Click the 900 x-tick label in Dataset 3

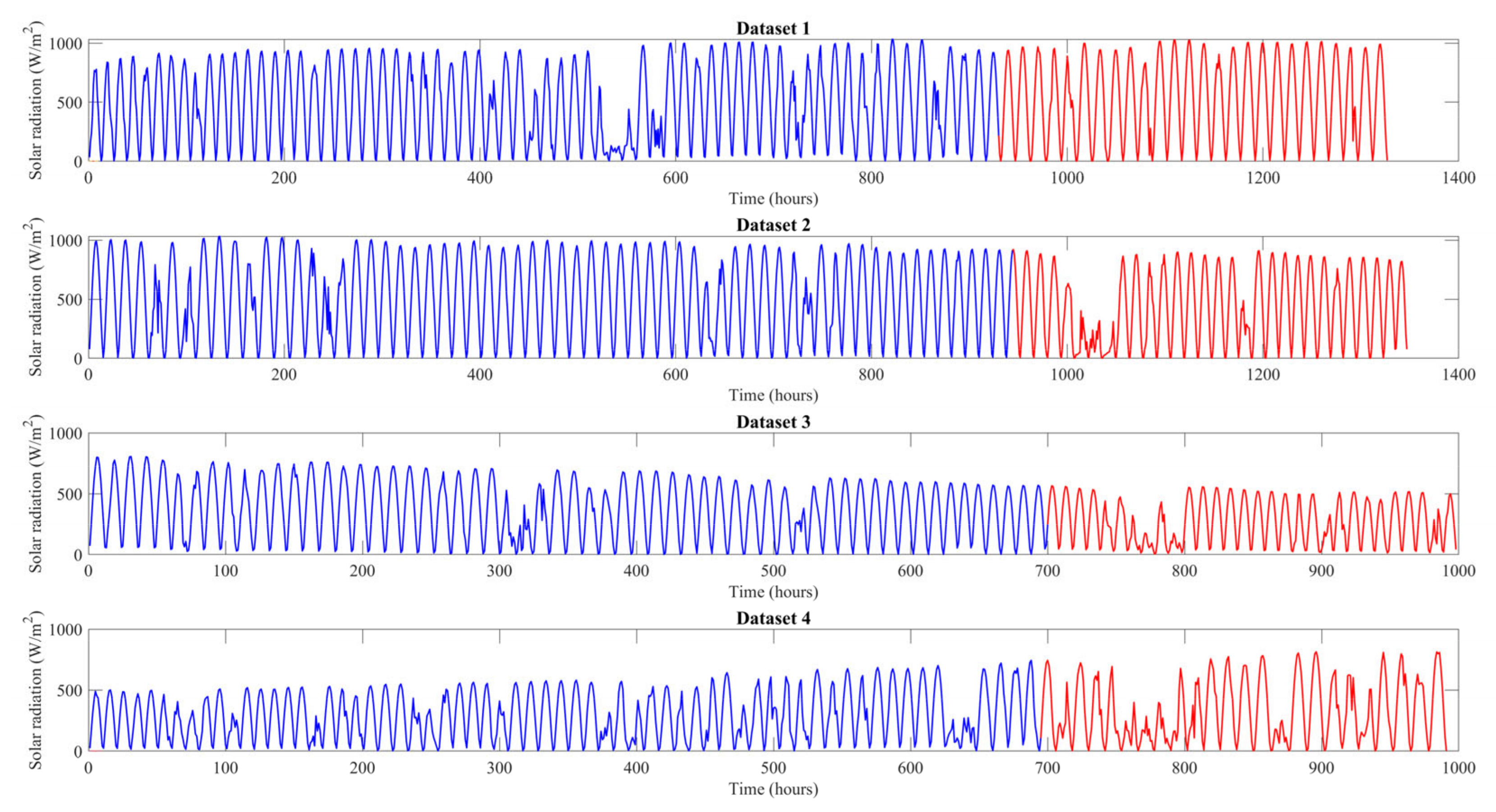click(x=1321, y=571)
